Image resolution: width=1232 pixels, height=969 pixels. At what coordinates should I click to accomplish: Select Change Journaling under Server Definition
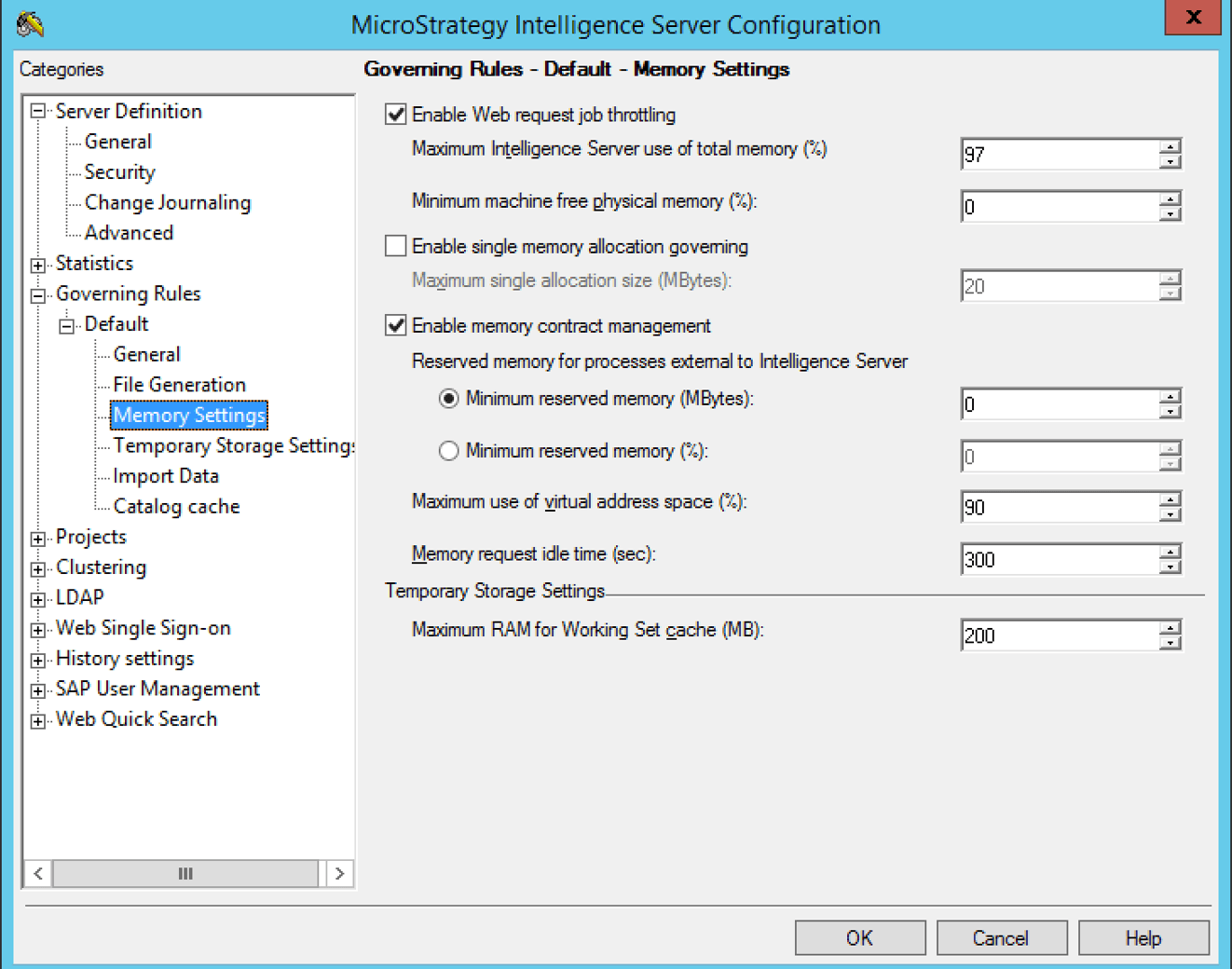point(167,202)
